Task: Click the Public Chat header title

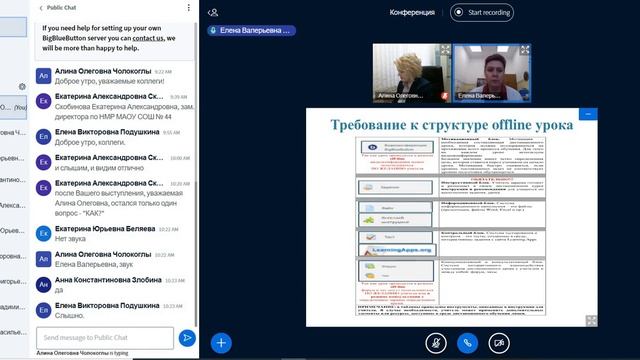Action: click(61, 8)
